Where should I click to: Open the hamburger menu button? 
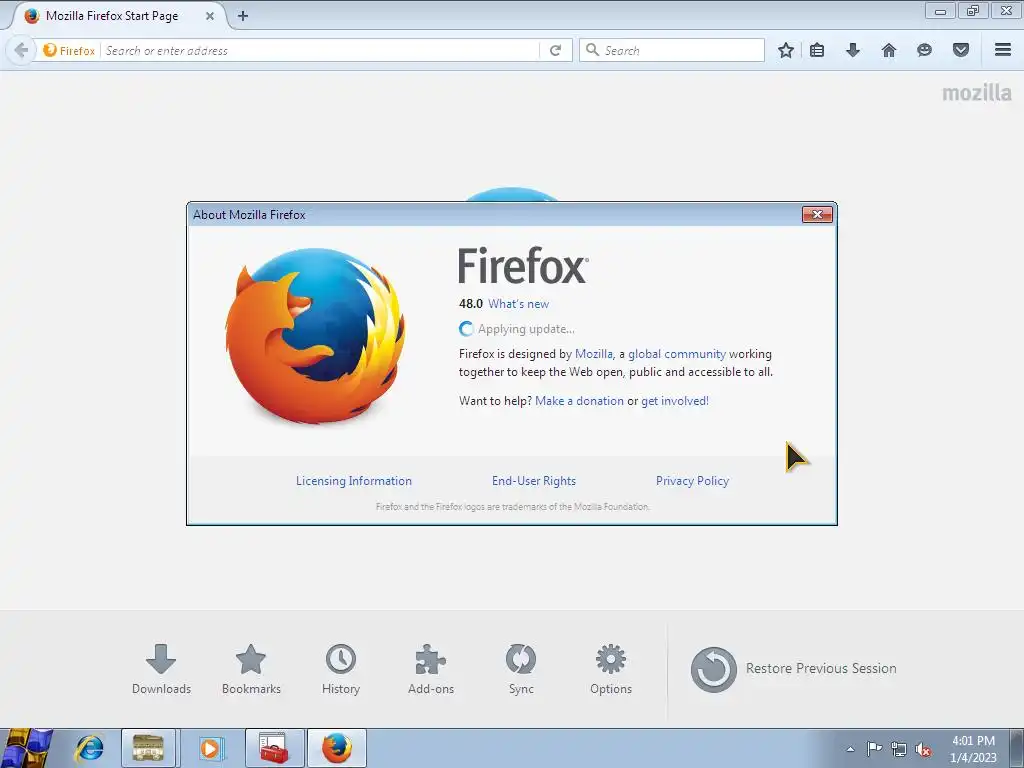1003,50
